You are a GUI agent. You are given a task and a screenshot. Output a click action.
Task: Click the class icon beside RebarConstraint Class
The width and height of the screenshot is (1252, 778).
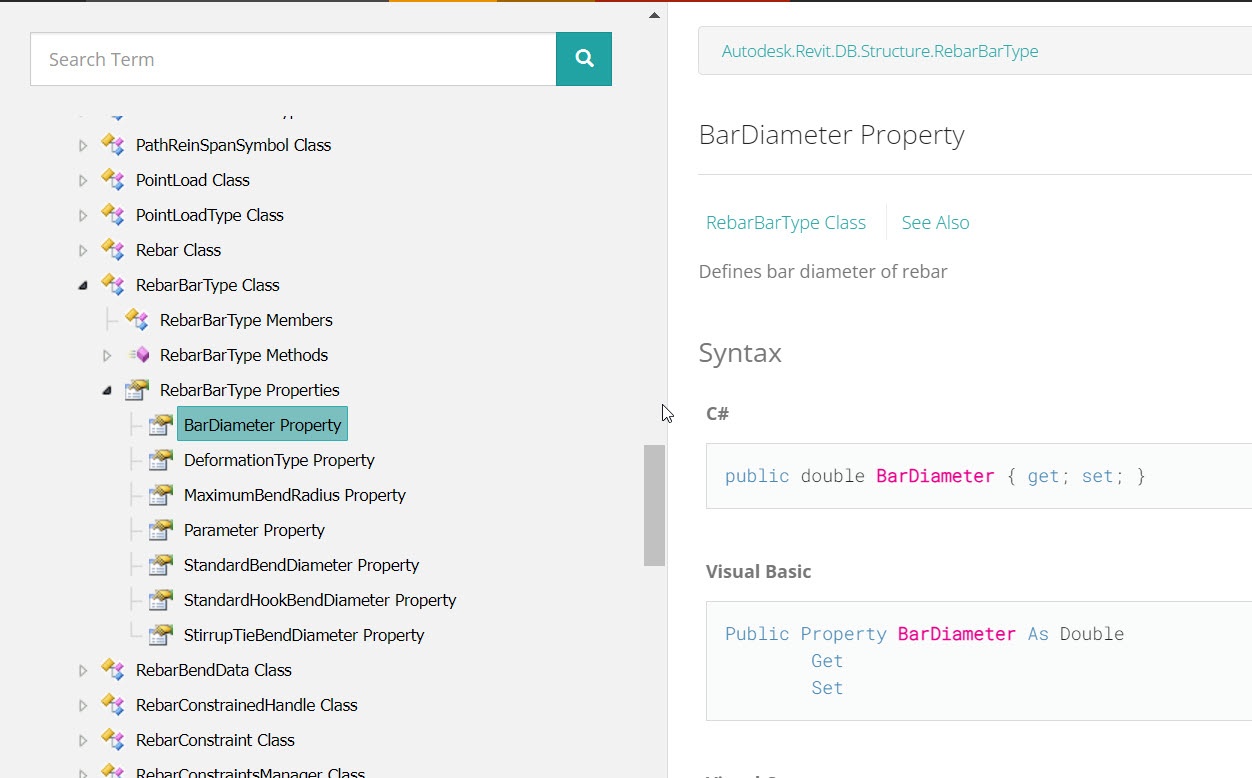113,740
